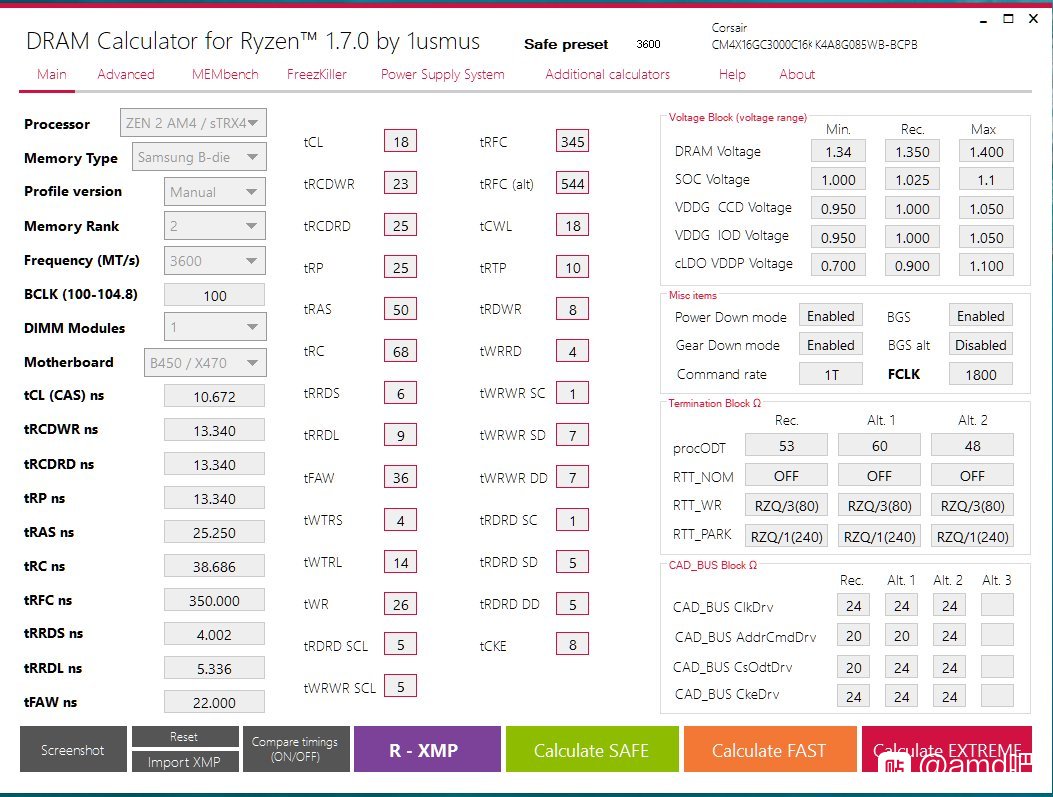
Task: Expand the Processor dropdown
Action: tap(193, 123)
